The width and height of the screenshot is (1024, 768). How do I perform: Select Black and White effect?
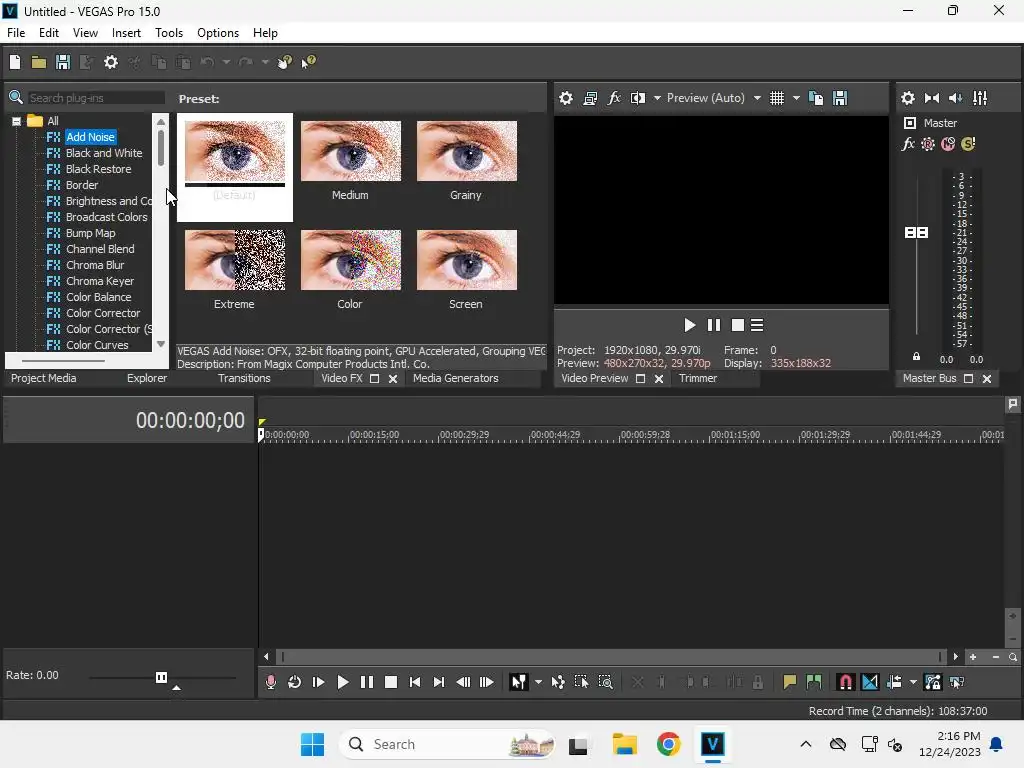[x=104, y=153]
